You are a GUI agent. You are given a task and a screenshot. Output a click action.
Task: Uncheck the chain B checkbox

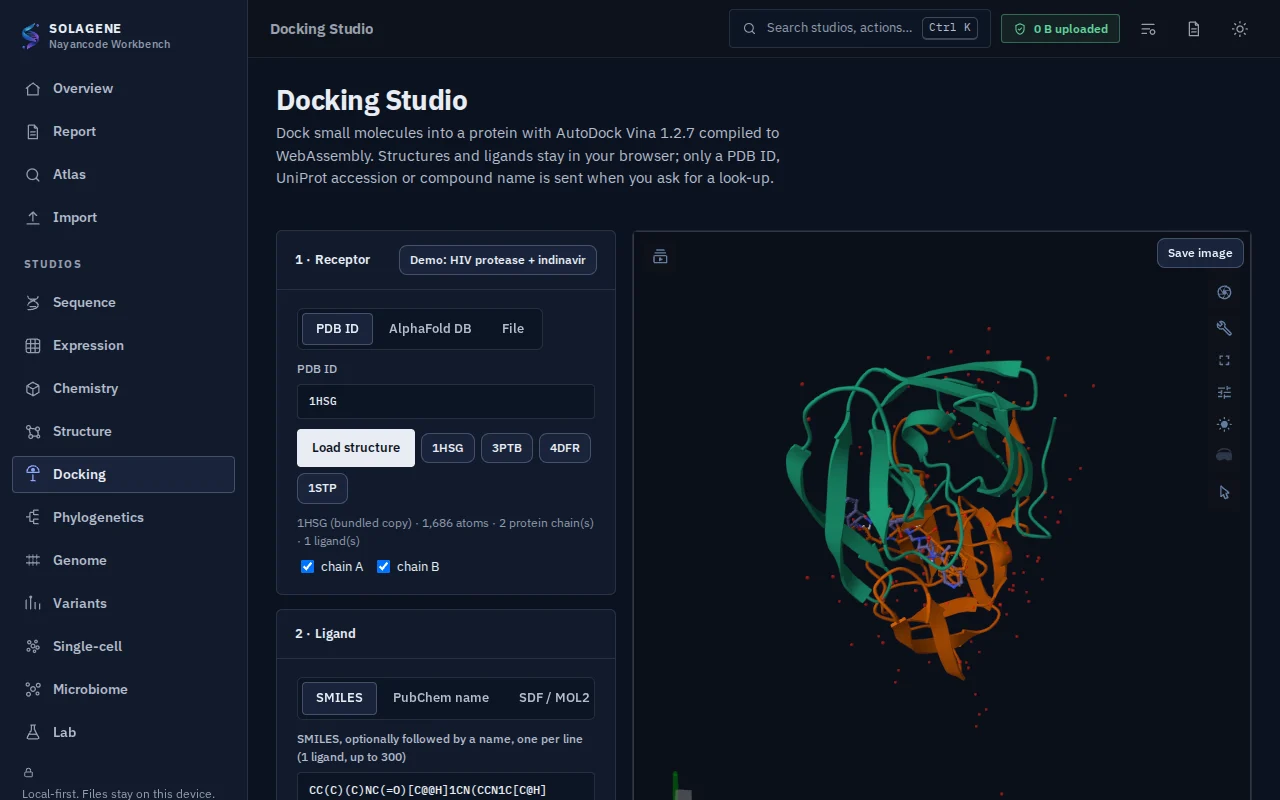383,567
